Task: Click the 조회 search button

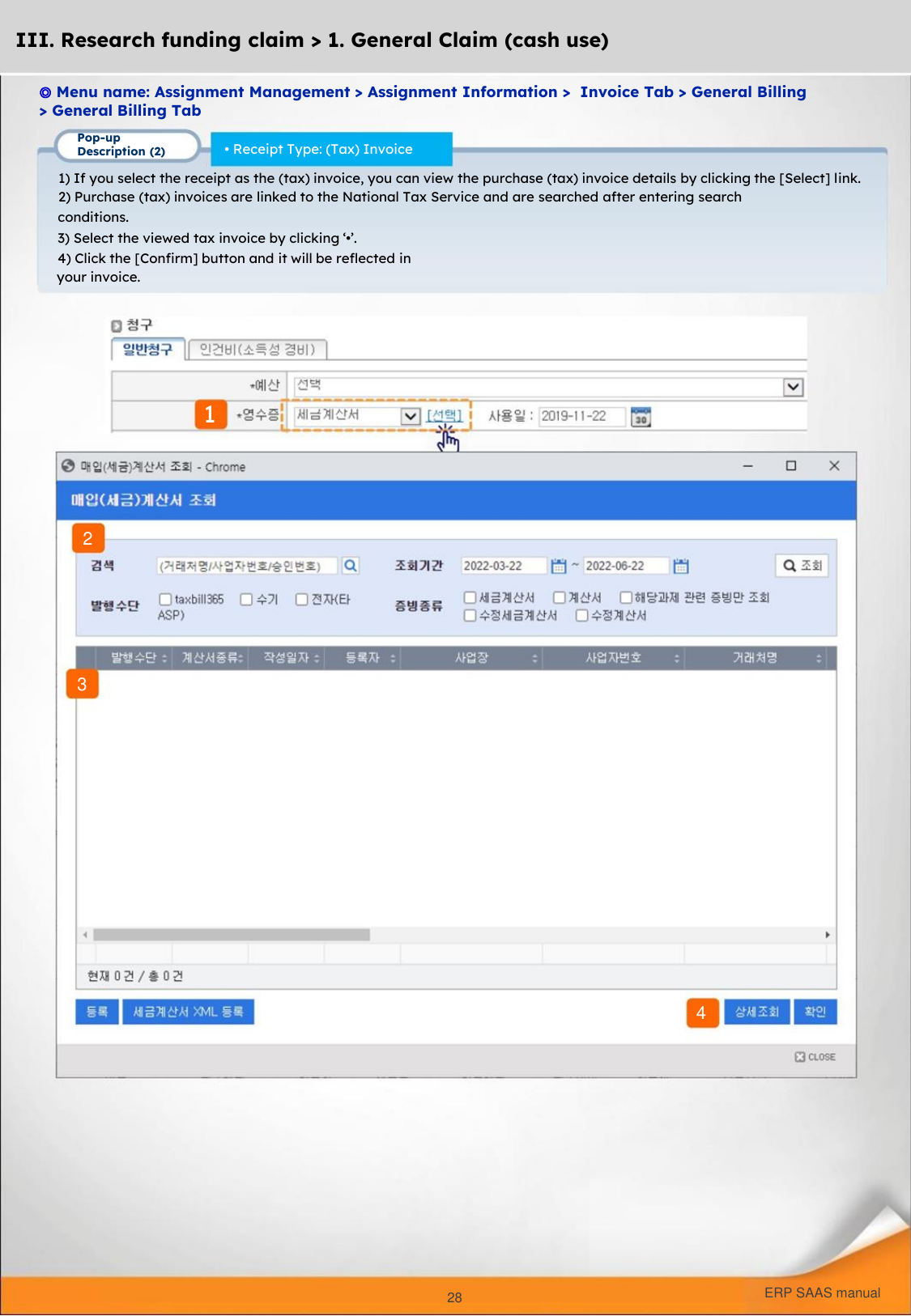Action: 802,566
